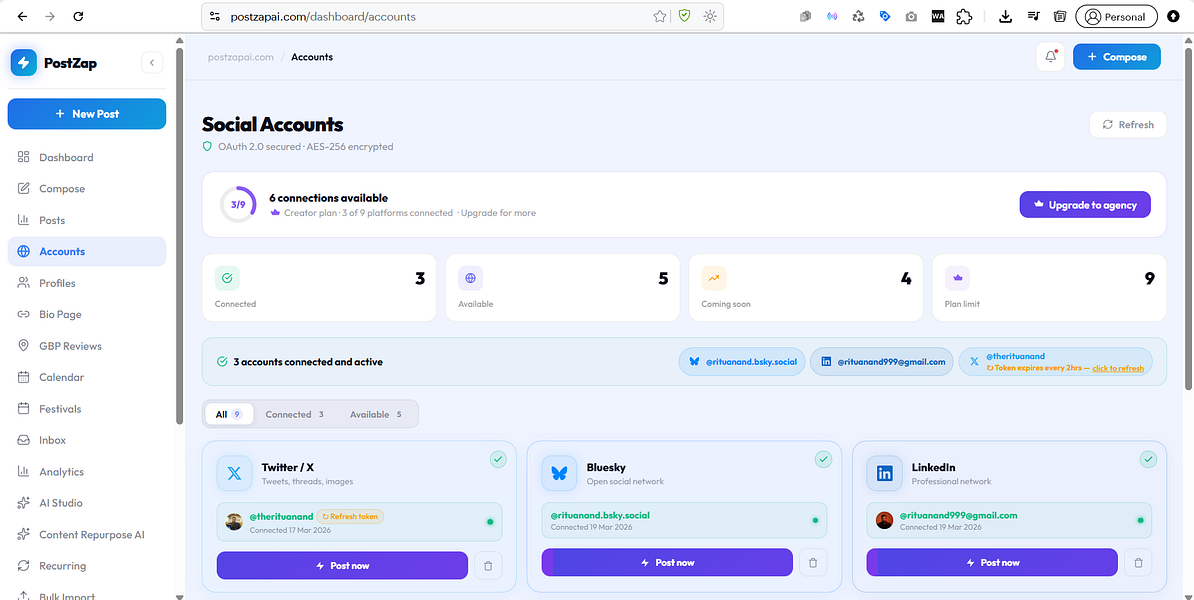Click Post now on LinkedIn card
Screen dimensions: 1194x600
(x=992, y=563)
